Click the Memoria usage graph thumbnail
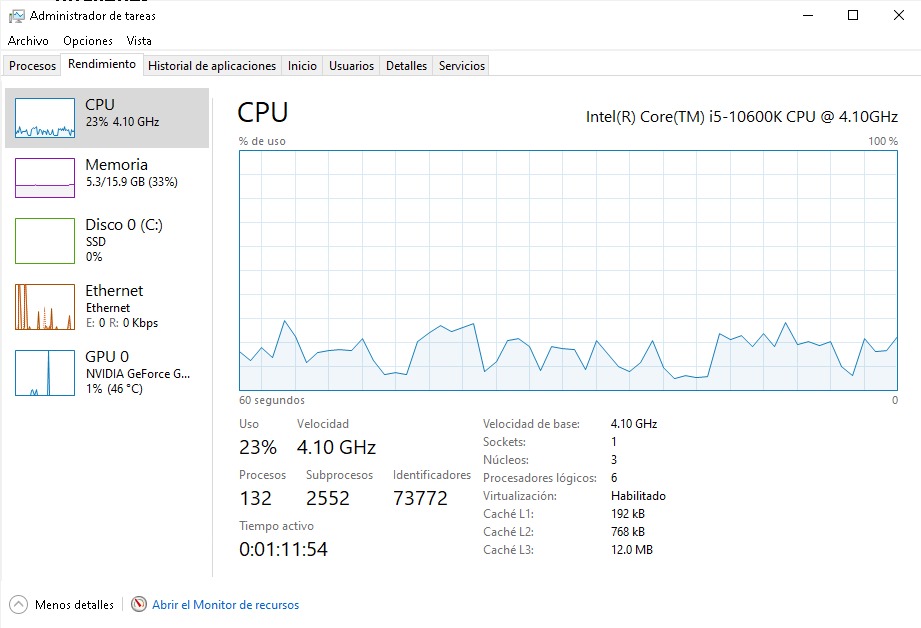 point(45,178)
